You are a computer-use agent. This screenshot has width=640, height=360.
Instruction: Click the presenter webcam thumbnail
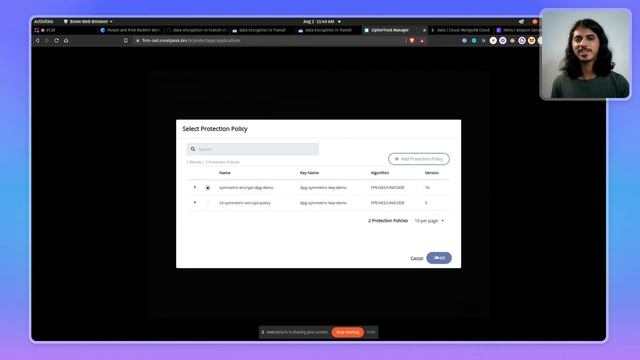[x=586, y=54]
